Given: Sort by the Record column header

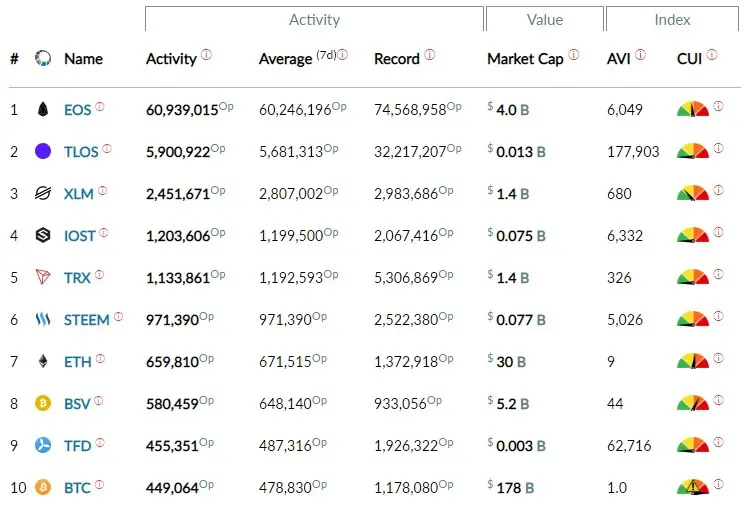Looking at the screenshot, I should pos(397,59).
